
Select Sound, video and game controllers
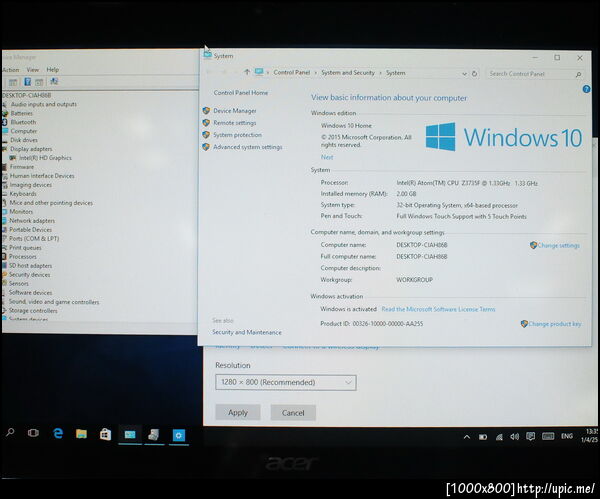tap(54, 302)
